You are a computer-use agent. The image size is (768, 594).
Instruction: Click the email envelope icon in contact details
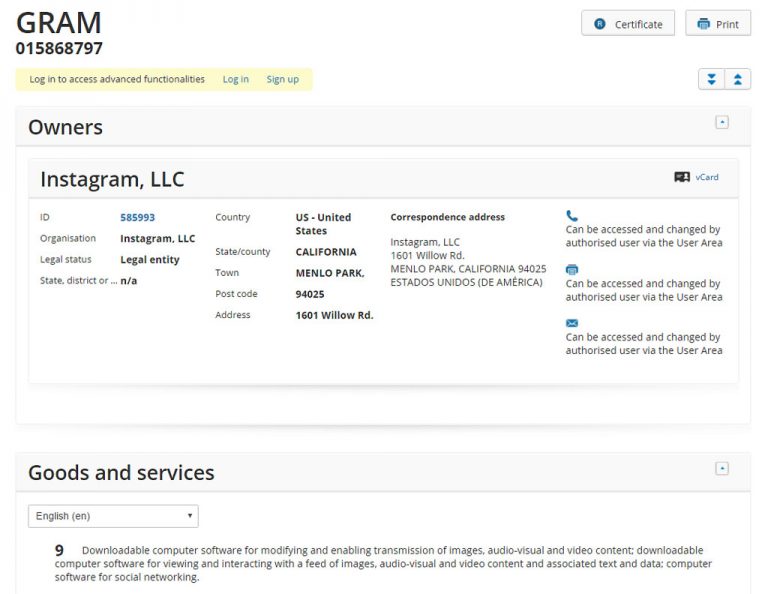click(572, 323)
